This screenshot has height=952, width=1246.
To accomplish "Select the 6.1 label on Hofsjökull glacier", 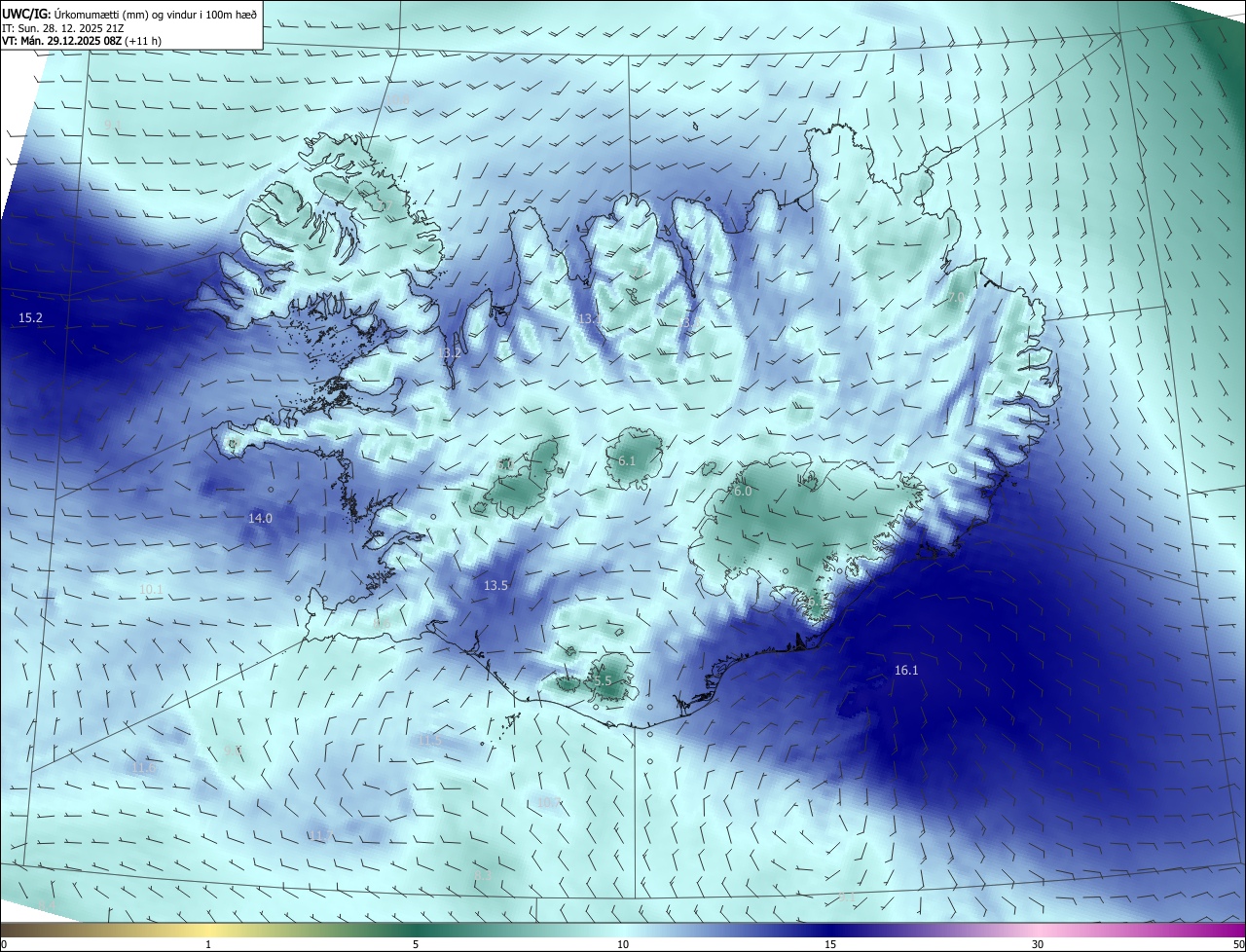I will coord(627,461).
